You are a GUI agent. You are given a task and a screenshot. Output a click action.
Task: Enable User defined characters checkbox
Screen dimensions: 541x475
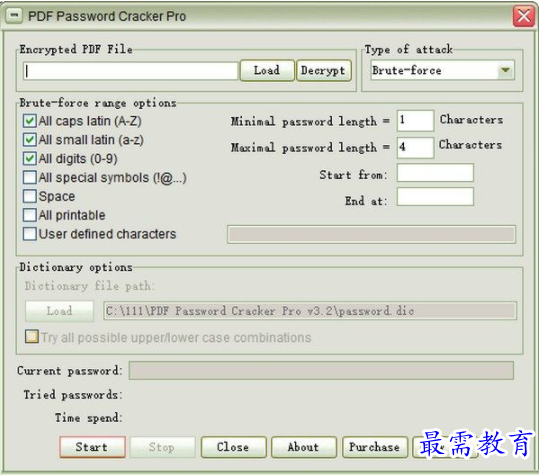[30, 234]
